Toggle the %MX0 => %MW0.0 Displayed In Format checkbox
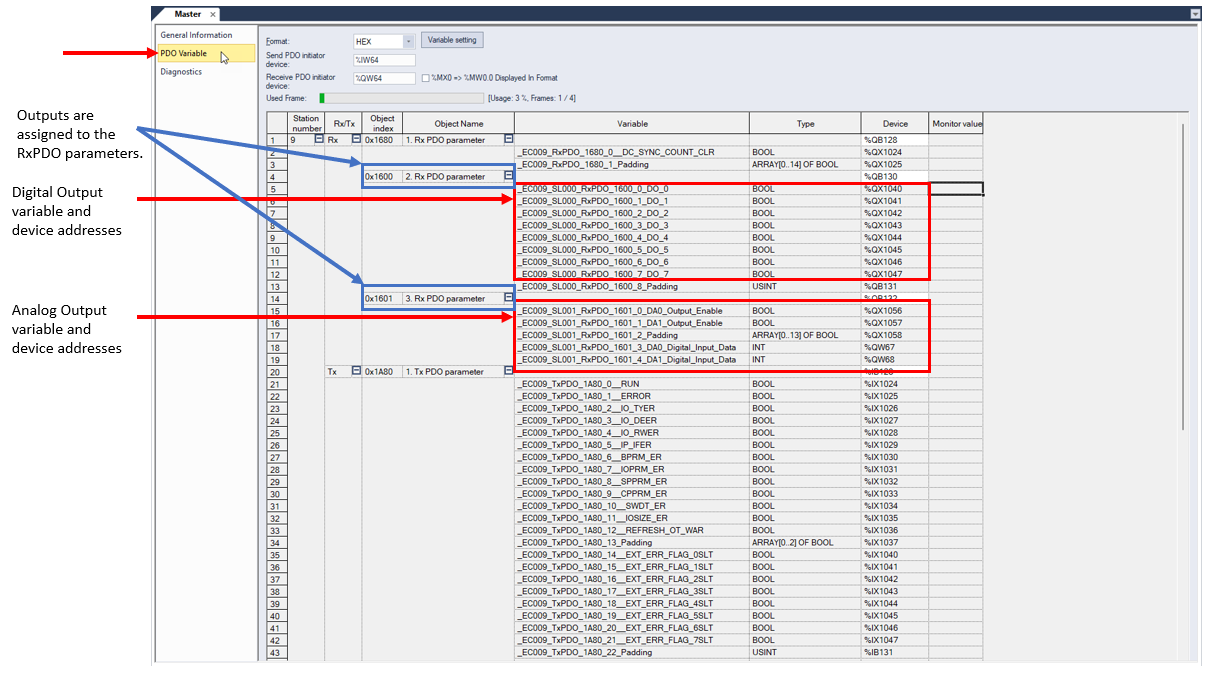Screen dimensions: 1210x673 (426, 78)
